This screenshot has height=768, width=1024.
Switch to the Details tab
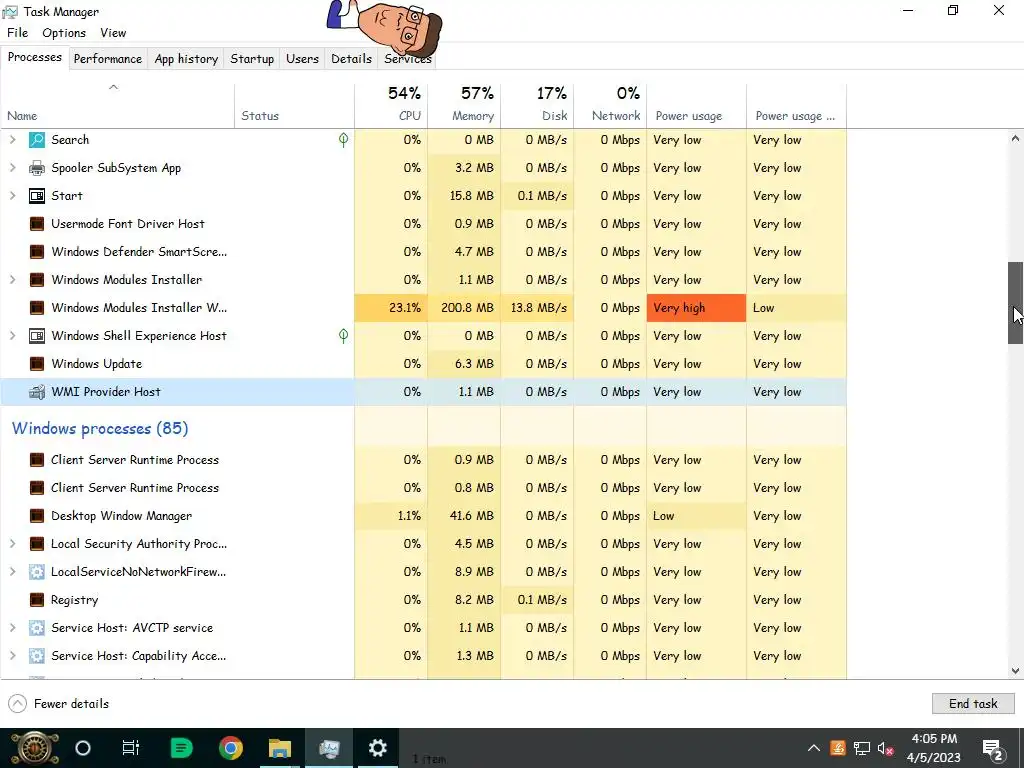coord(351,59)
